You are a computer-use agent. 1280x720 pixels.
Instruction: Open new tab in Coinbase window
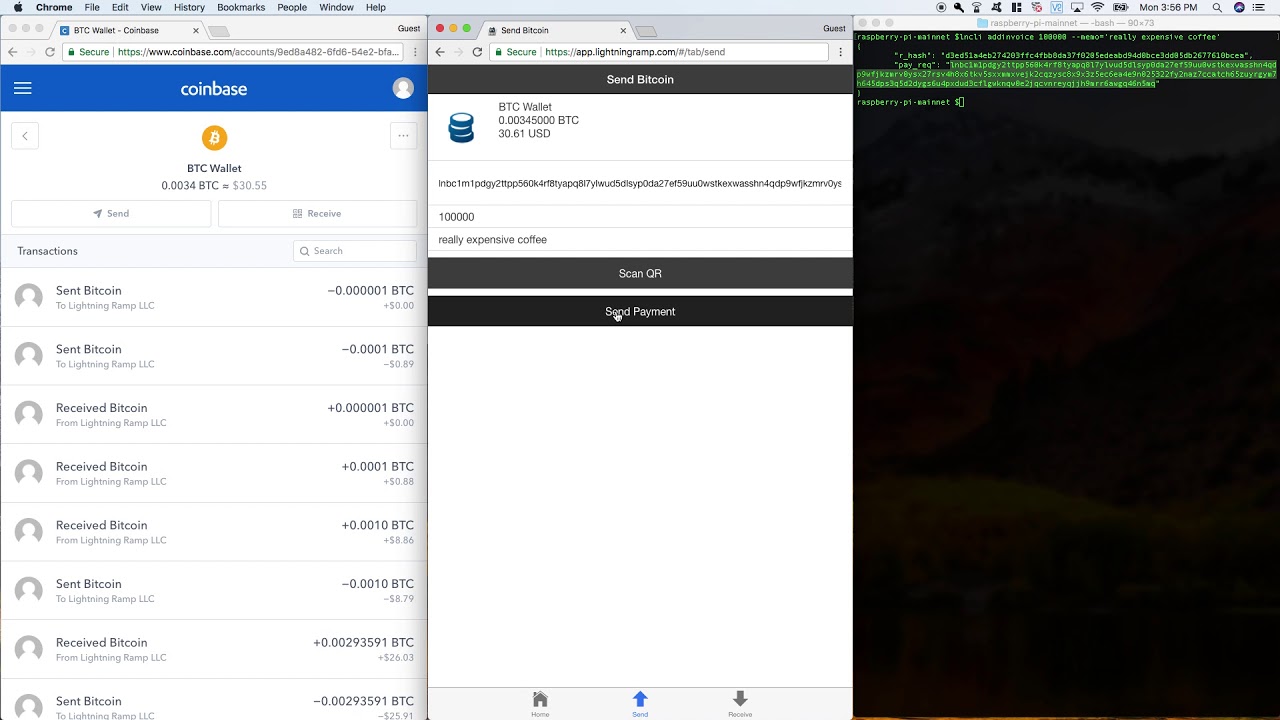pyautogui.click(x=218, y=31)
